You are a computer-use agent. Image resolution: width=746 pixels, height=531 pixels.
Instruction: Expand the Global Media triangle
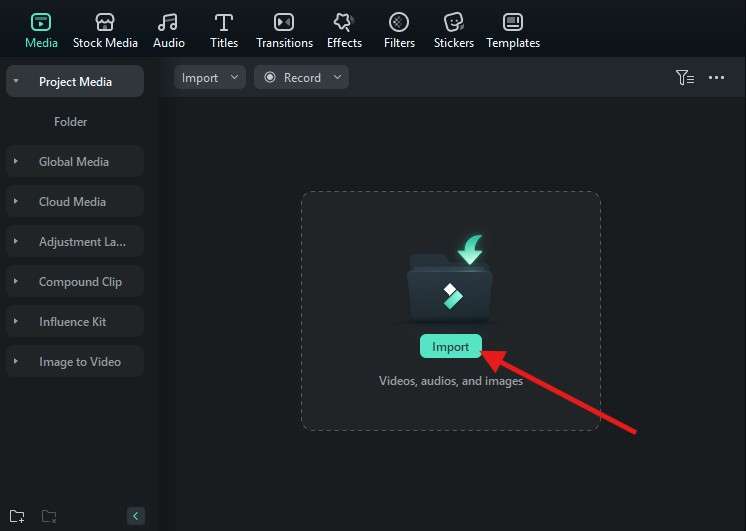(16, 161)
